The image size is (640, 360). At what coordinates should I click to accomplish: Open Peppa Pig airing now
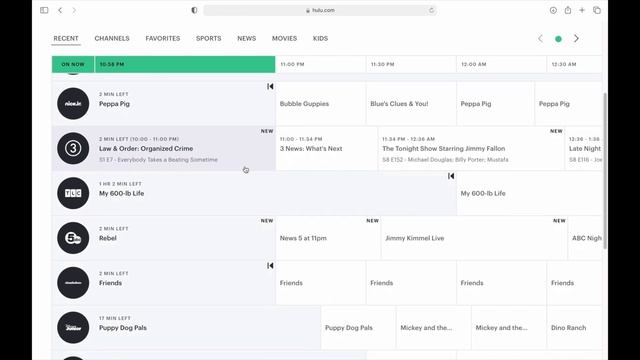(x=164, y=104)
